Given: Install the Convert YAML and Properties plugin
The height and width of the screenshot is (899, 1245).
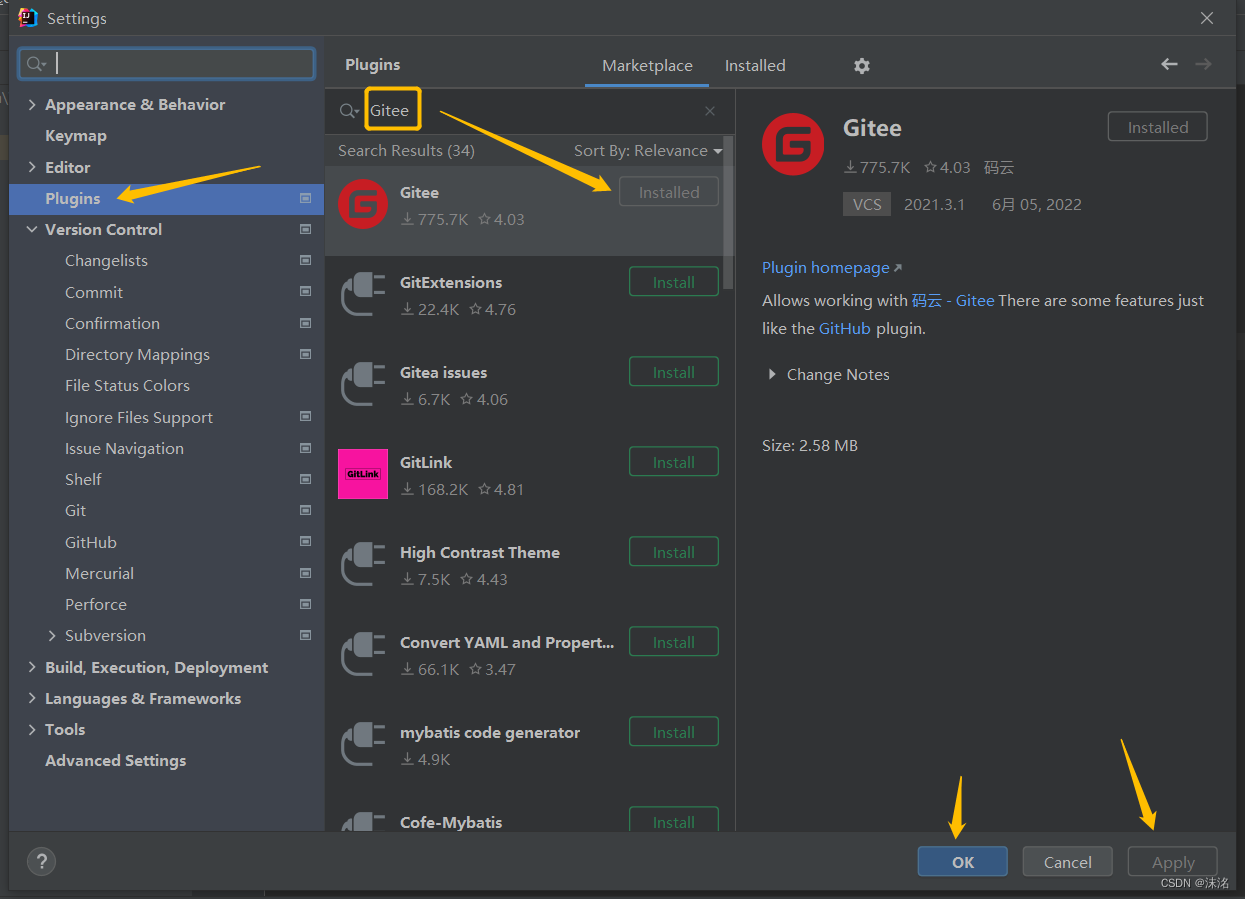Looking at the screenshot, I should [x=674, y=642].
